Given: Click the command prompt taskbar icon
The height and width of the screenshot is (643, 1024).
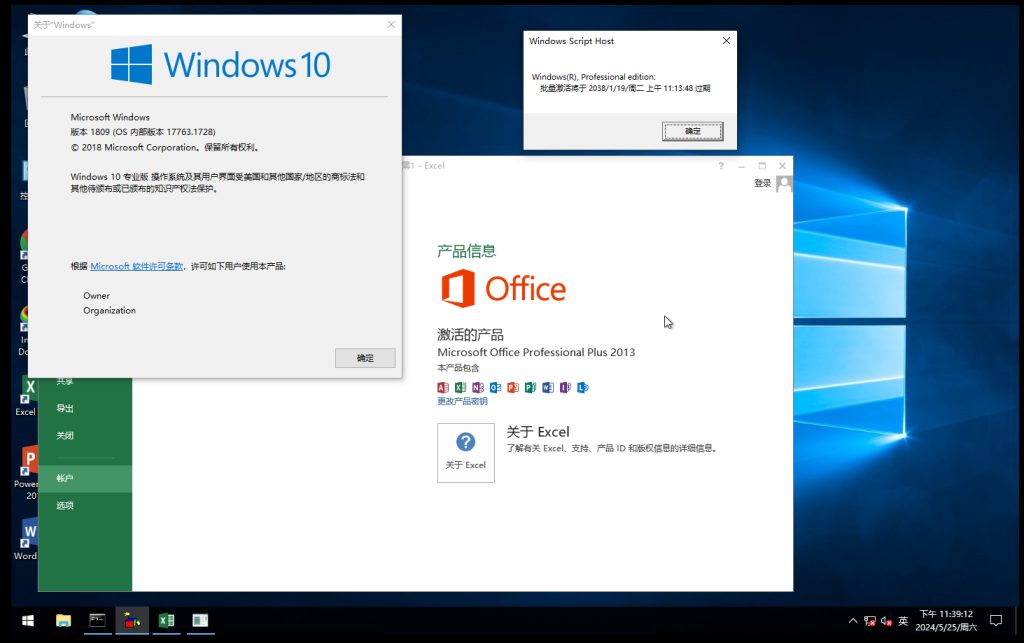Looking at the screenshot, I should point(97,621).
